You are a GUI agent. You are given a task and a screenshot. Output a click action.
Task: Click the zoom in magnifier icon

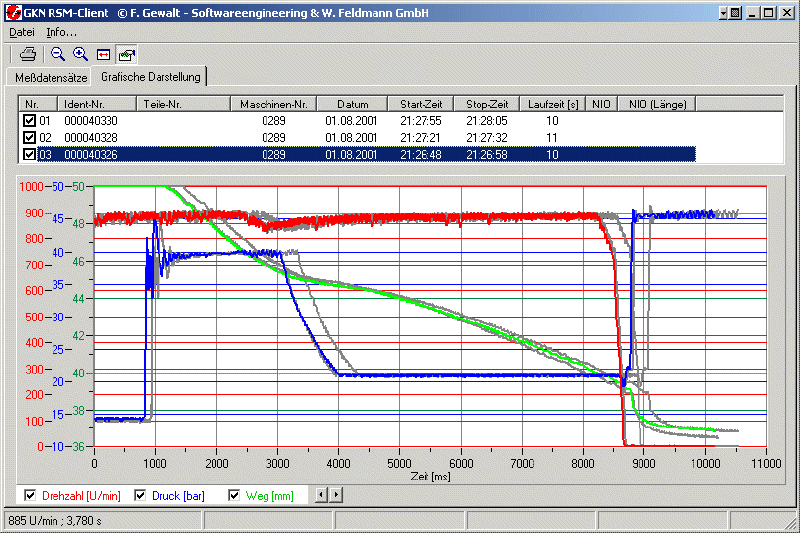pos(80,54)
